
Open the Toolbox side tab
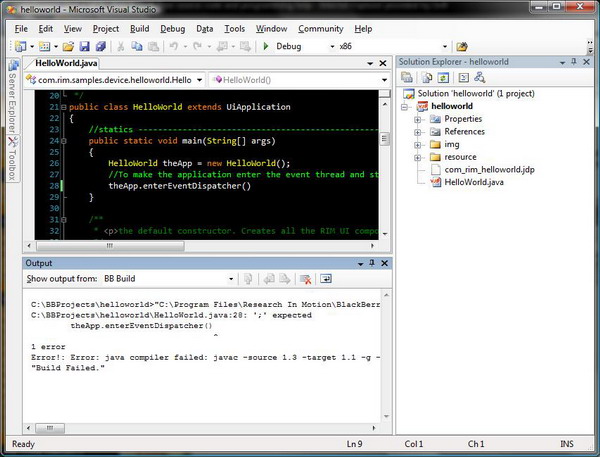(x=13, y=159)
